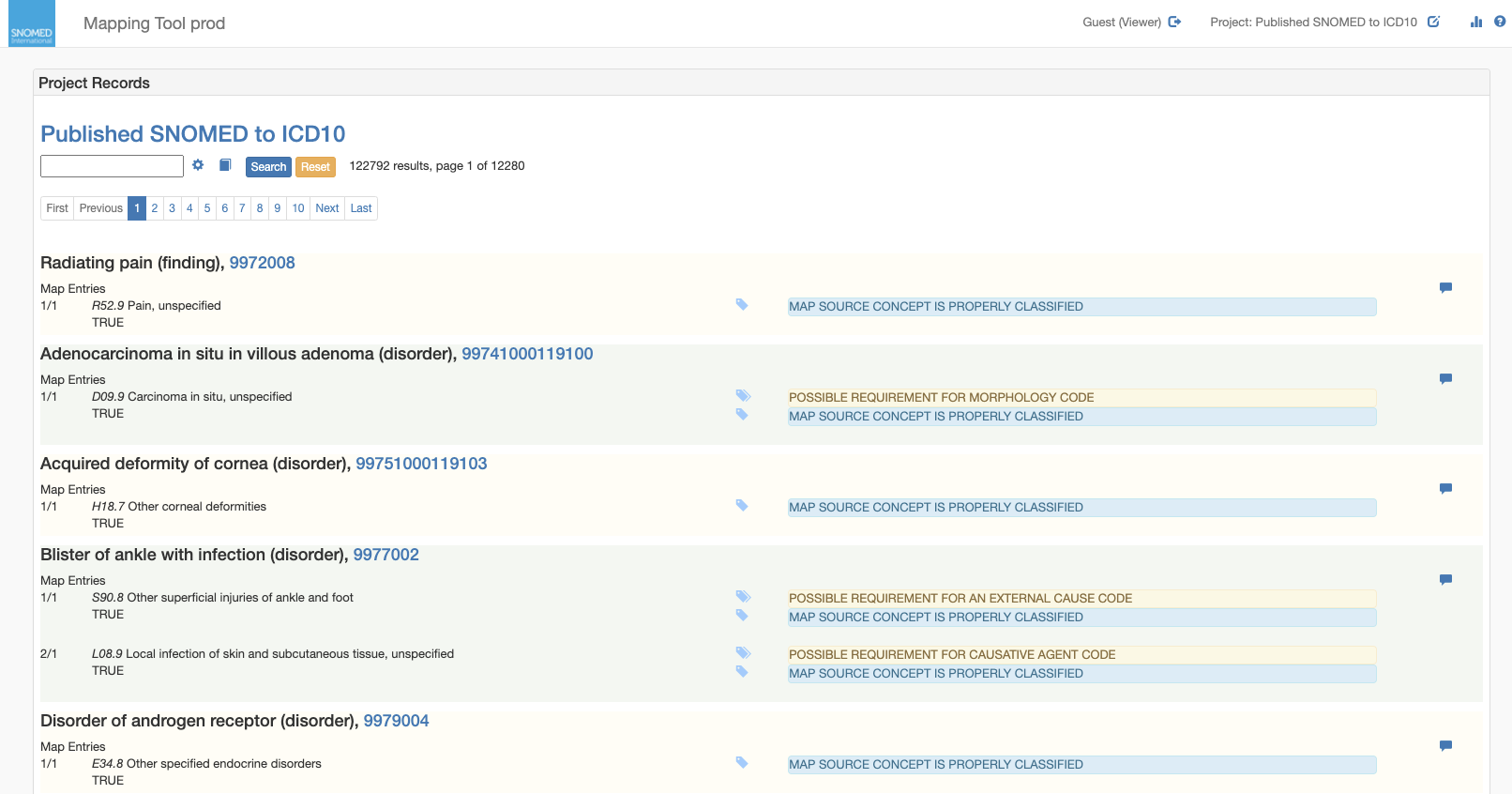Click the S90.8 Other superficial injuries entry
Screen dimensions: 1512x794
(x=222, y=598)
